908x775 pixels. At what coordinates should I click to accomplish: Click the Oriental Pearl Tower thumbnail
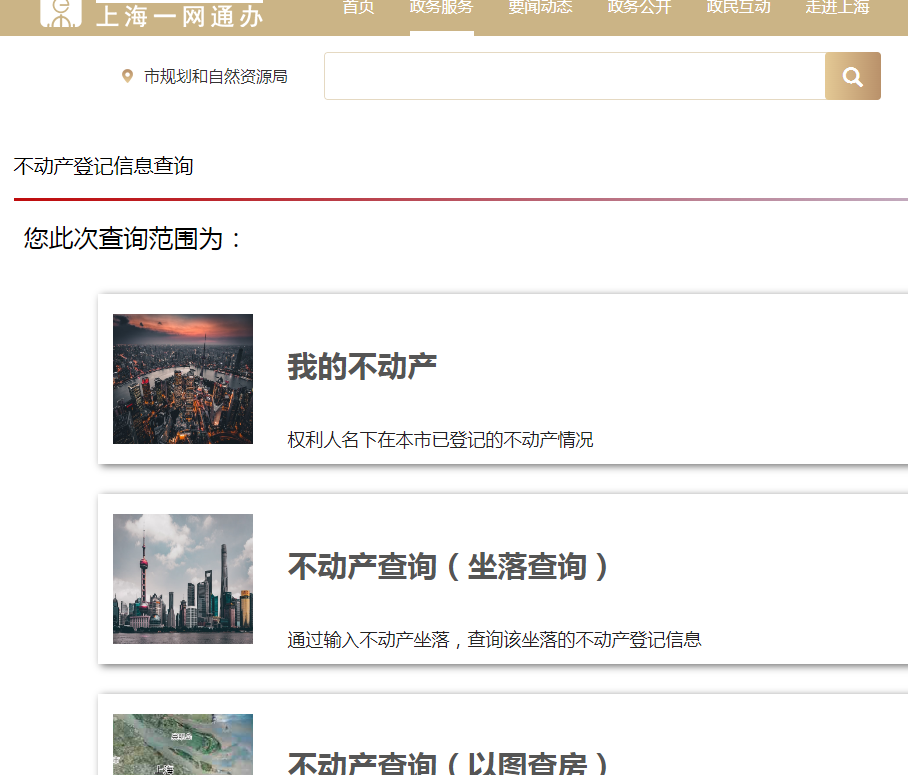click(183, 579)
